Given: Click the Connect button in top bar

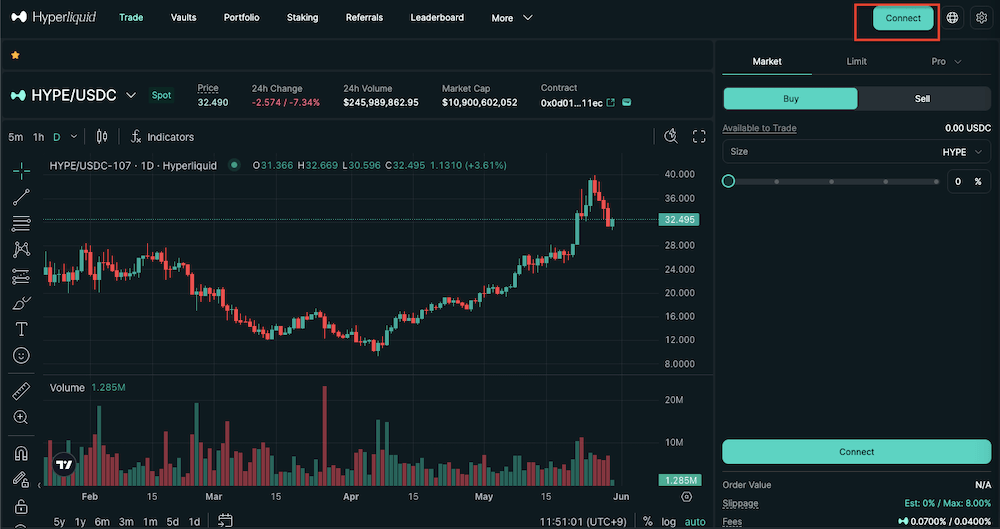Looking at the screenshot, I should point(903,18).
